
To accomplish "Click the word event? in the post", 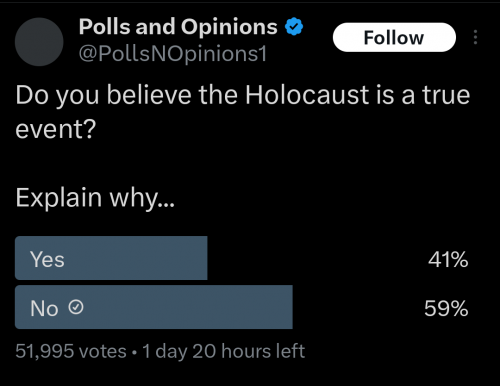I will 56,129.
